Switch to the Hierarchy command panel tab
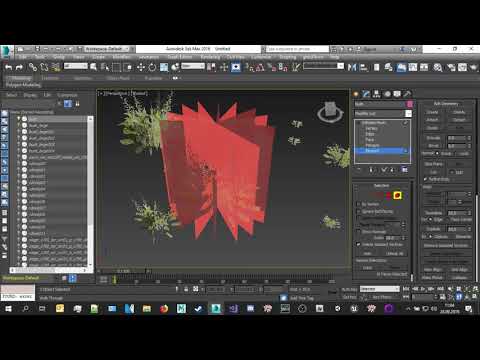This screenshot has height=360, width=480. [377, 94]
